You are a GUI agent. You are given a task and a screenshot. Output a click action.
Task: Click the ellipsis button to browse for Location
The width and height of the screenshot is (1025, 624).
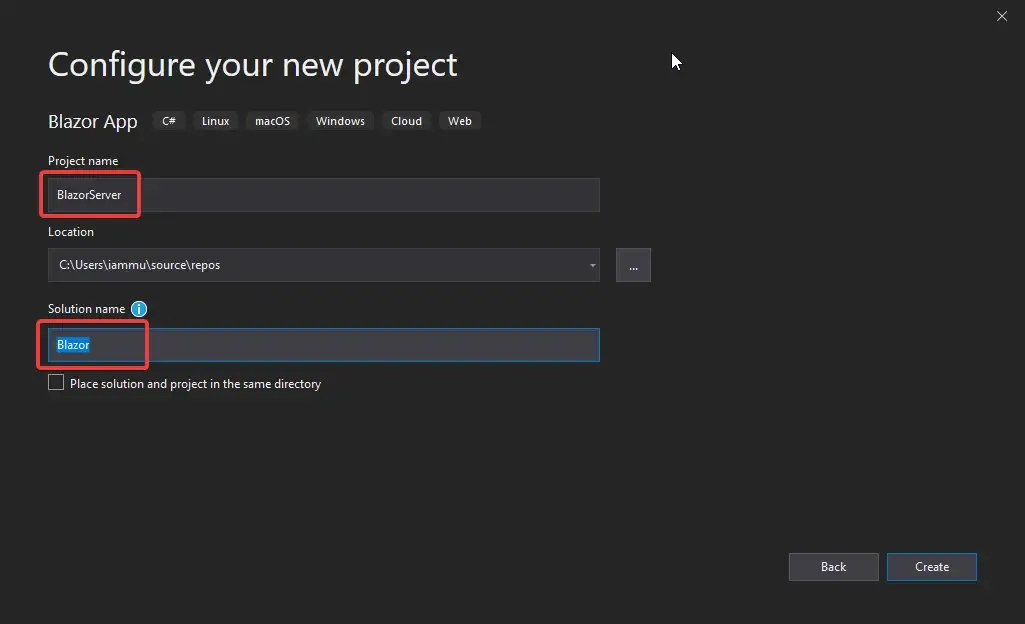click(633, 265)
